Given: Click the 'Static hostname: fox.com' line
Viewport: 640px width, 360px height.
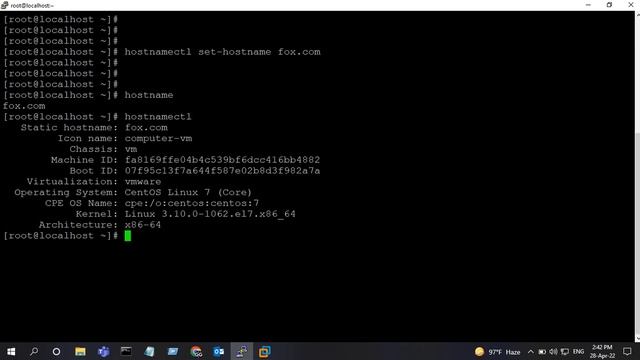Looking at the screenshot, I should pyautogui.click(x=94, y=127).
